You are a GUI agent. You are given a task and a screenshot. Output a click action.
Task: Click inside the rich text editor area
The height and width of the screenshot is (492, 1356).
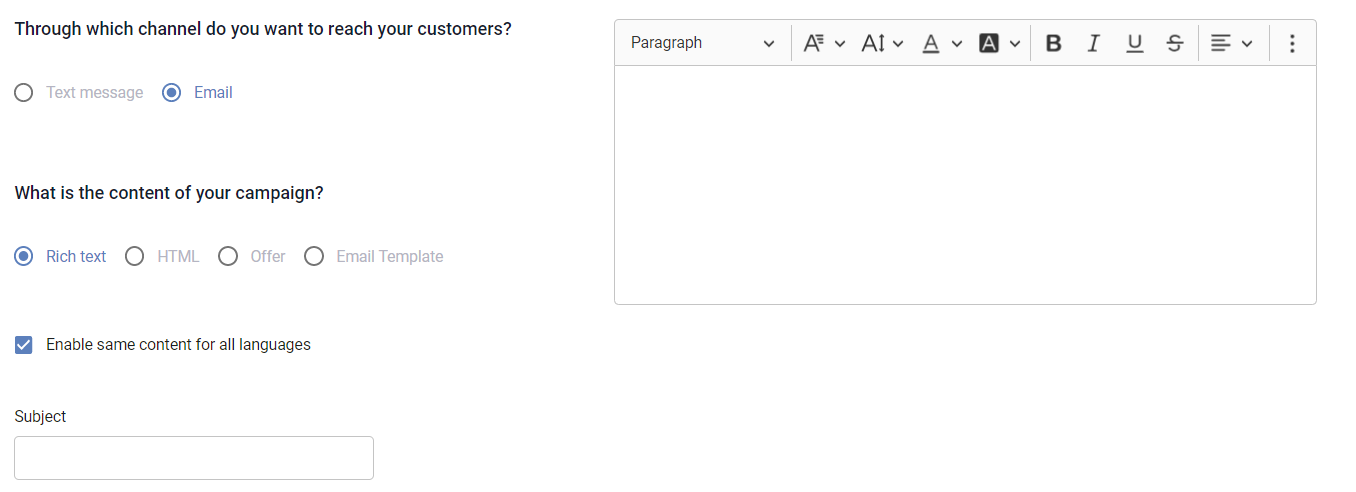point(965,185)
